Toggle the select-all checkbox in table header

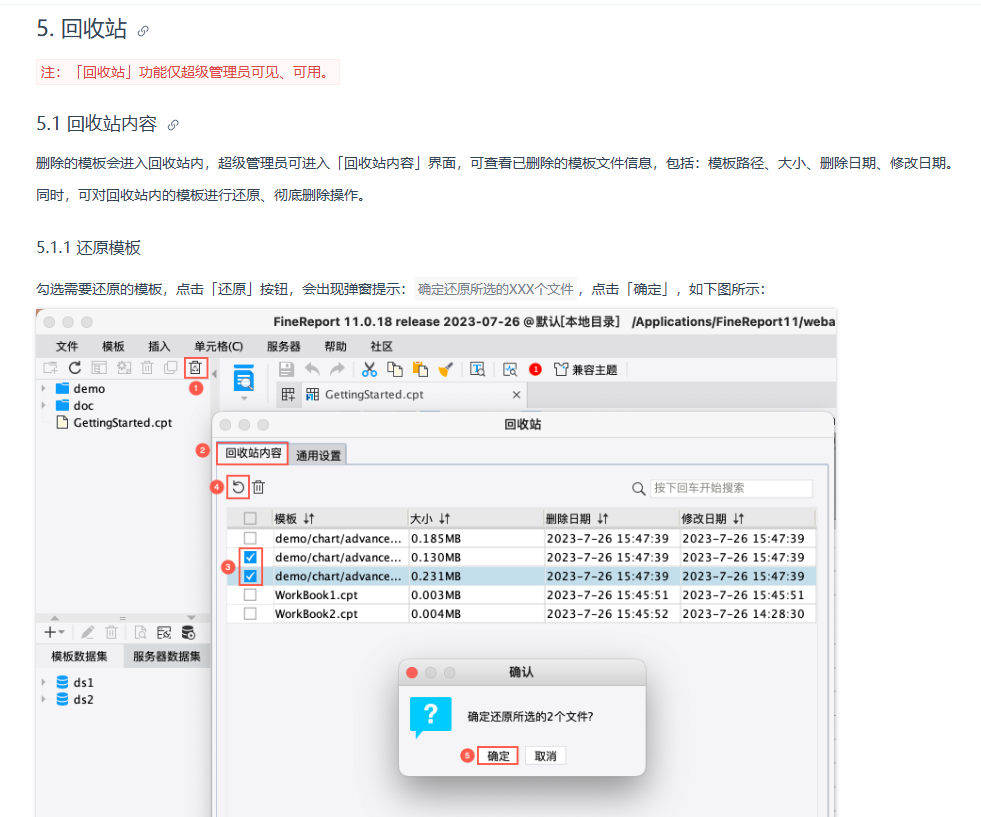pyautogui.click(x=250, y=519)
